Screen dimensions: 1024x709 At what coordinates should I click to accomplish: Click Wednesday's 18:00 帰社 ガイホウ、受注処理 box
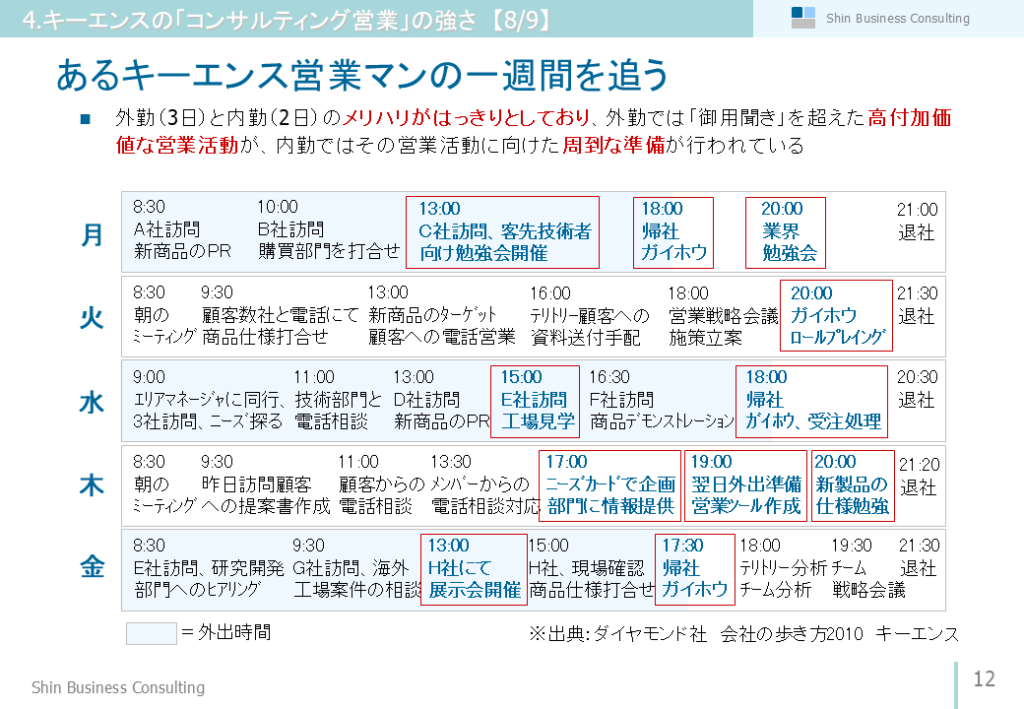tap(812, 400)
